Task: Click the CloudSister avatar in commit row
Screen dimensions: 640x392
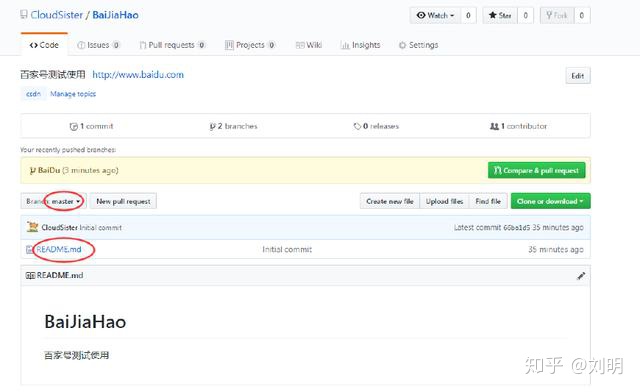Action: click(x=32, y=227)
